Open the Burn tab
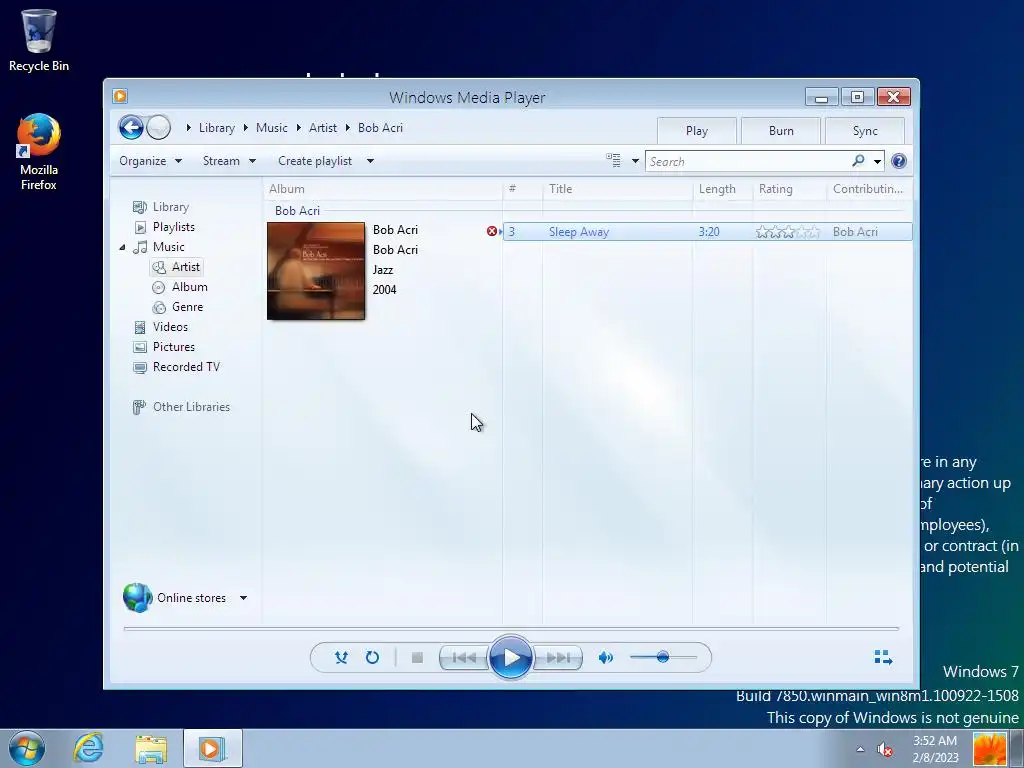Viewport: 1024px width, 768px height. (781, 131)
